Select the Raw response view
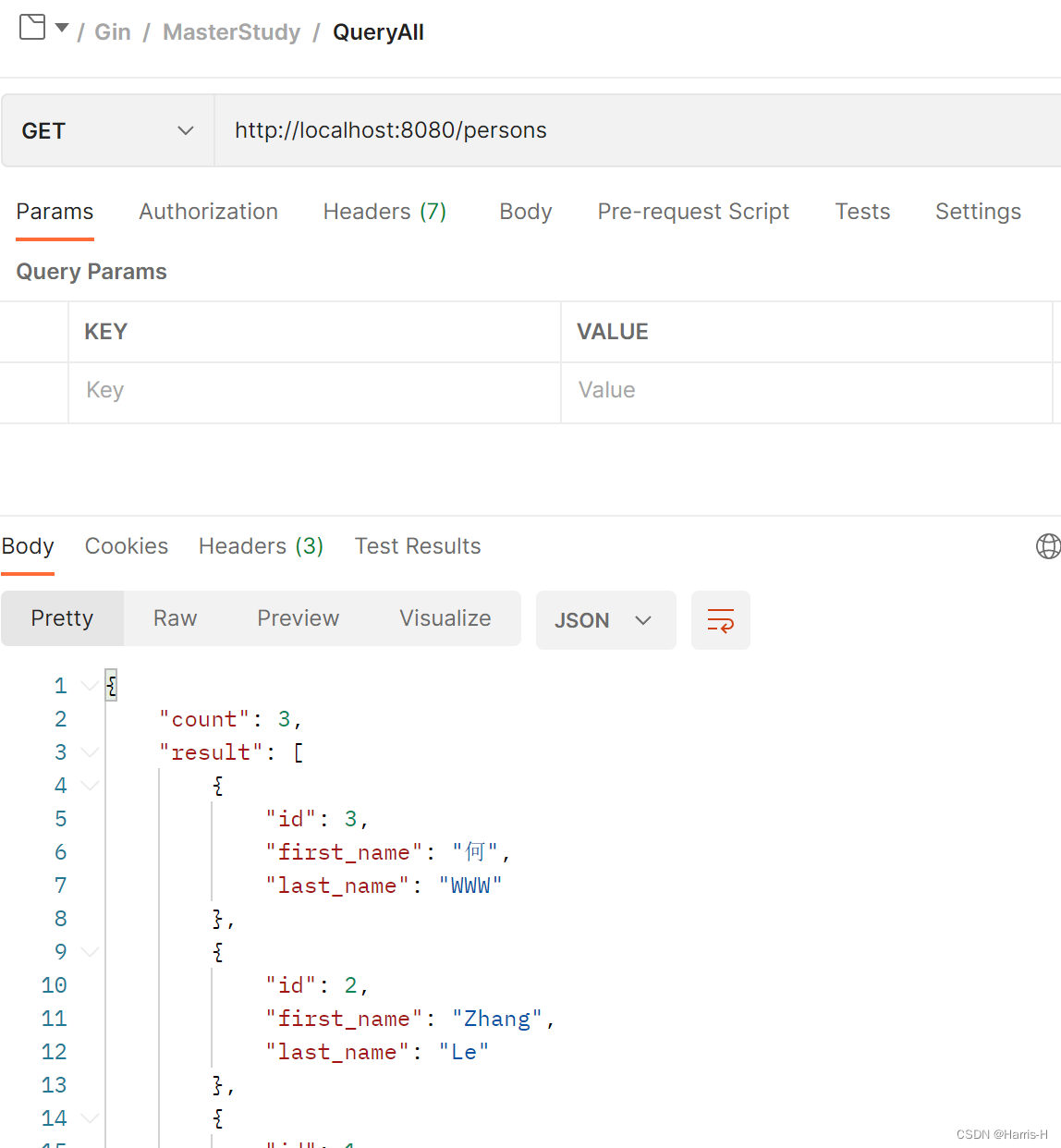 click(175, 618)
